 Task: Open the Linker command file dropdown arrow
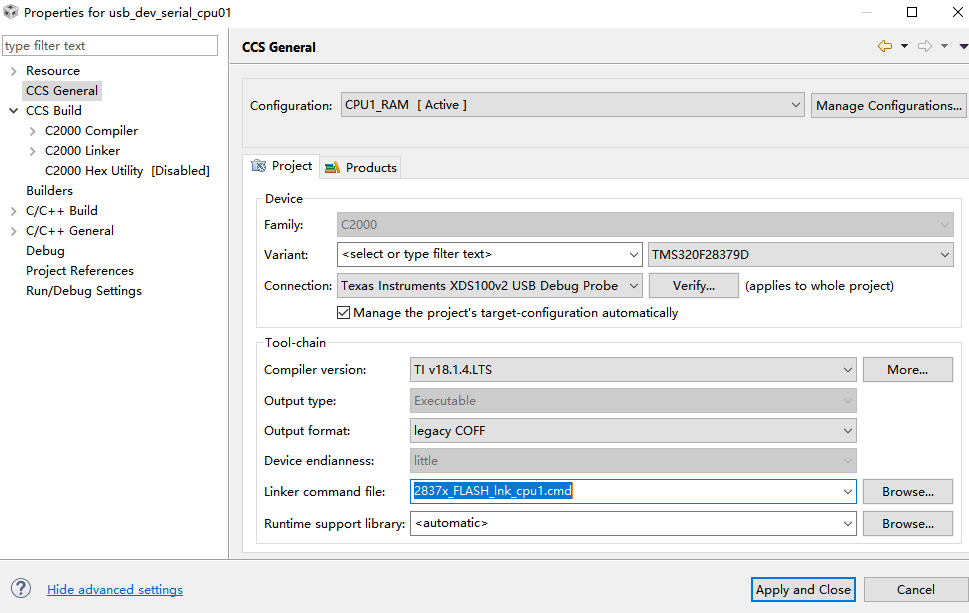pyautogui.click(x=847, y=492)
